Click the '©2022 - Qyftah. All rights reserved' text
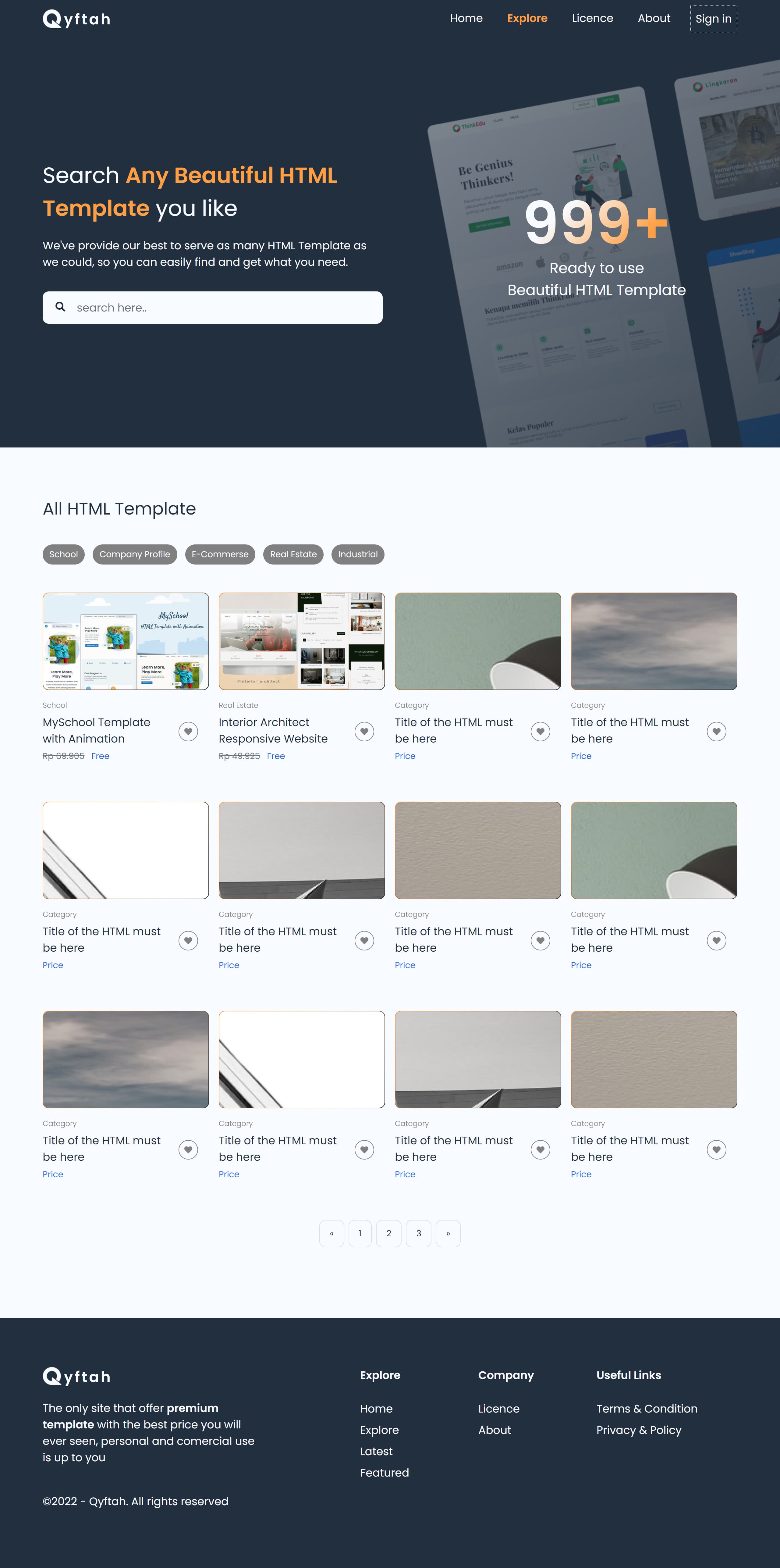Screen dimensions: 780x1568 (x=136, y=1501)
